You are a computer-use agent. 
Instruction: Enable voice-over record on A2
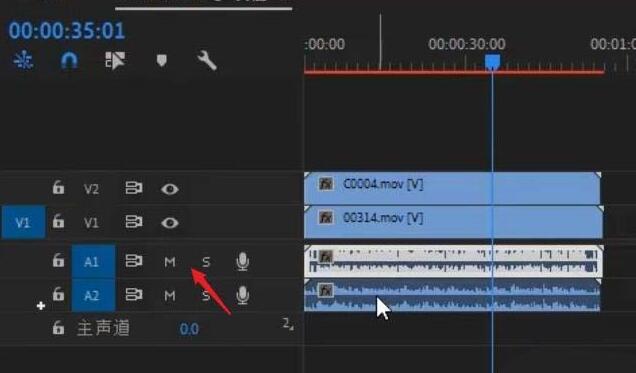pos(242,295)
